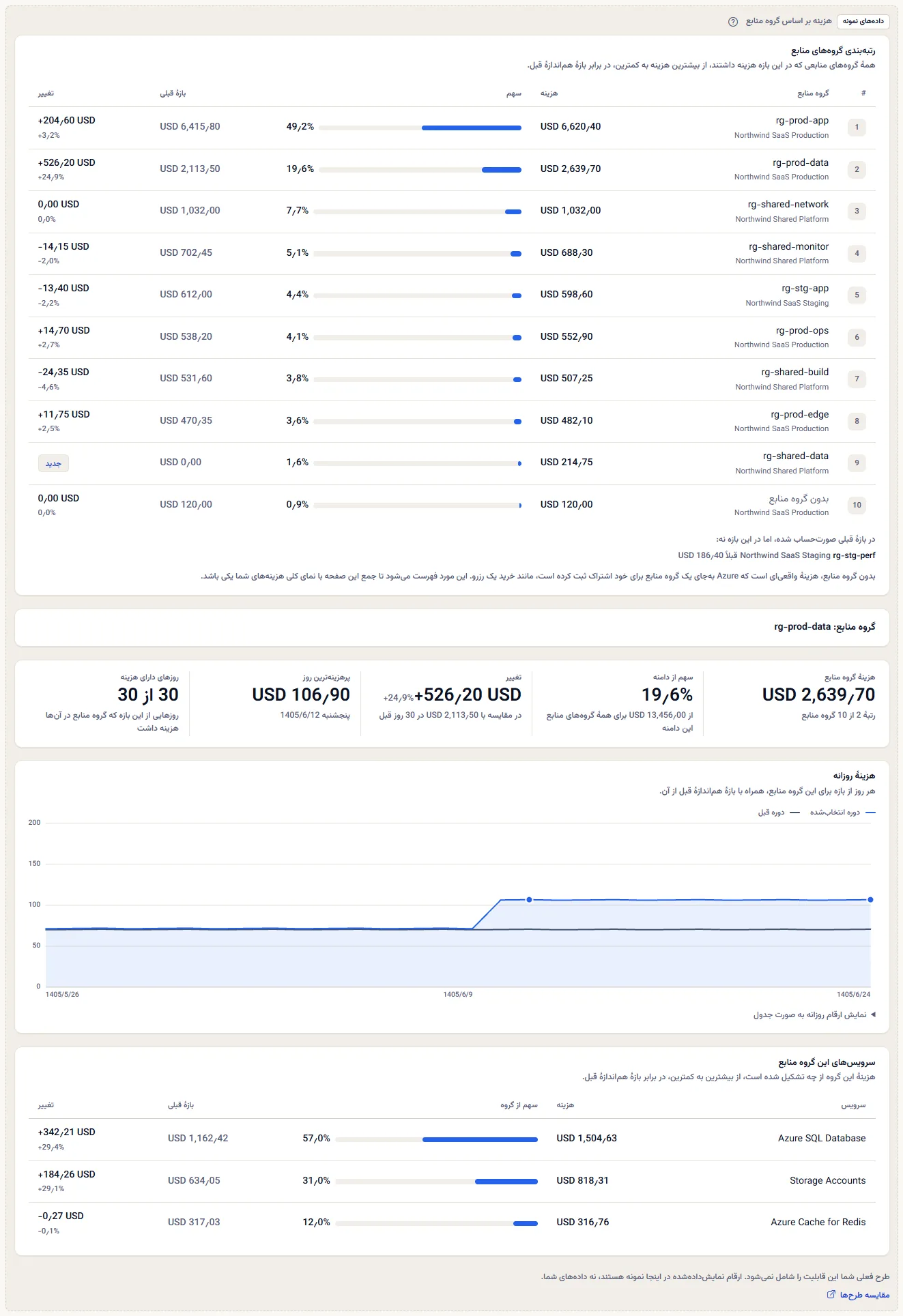
Task: Click the USD 2,639,70 group cost figure
Action: coord(818,694)
